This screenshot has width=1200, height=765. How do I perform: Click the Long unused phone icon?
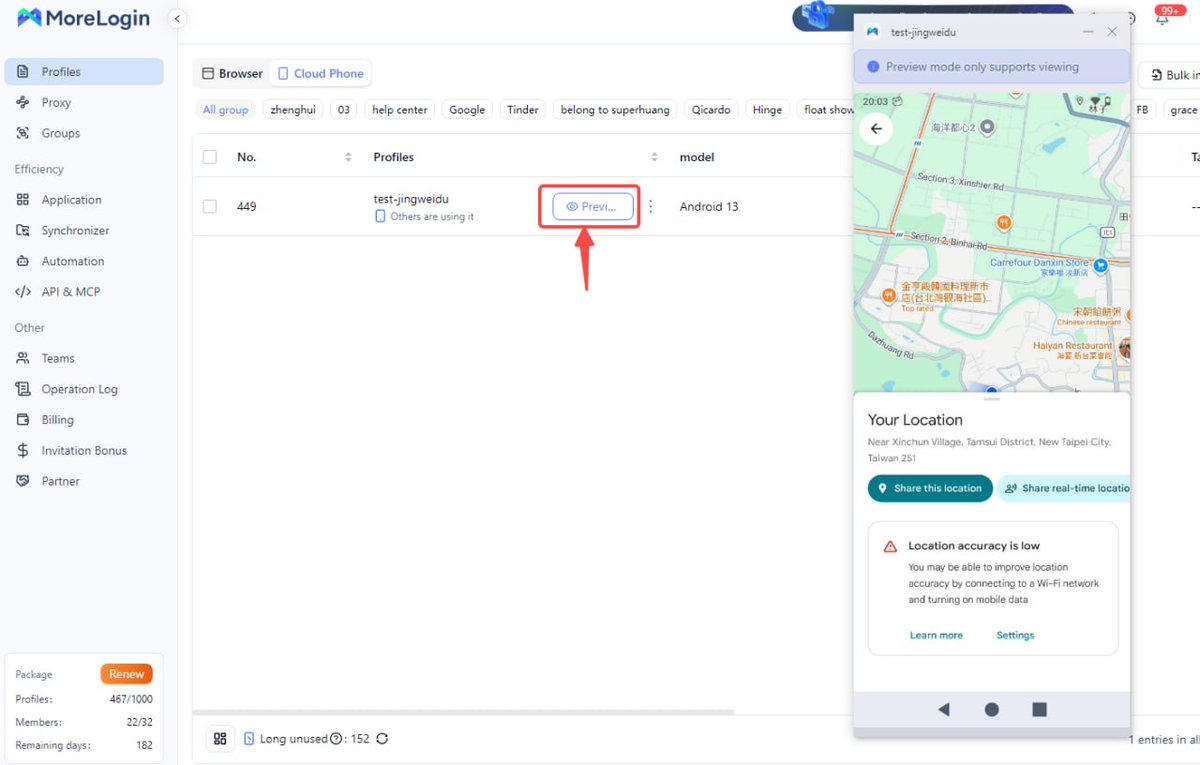[x=249, y=739]
